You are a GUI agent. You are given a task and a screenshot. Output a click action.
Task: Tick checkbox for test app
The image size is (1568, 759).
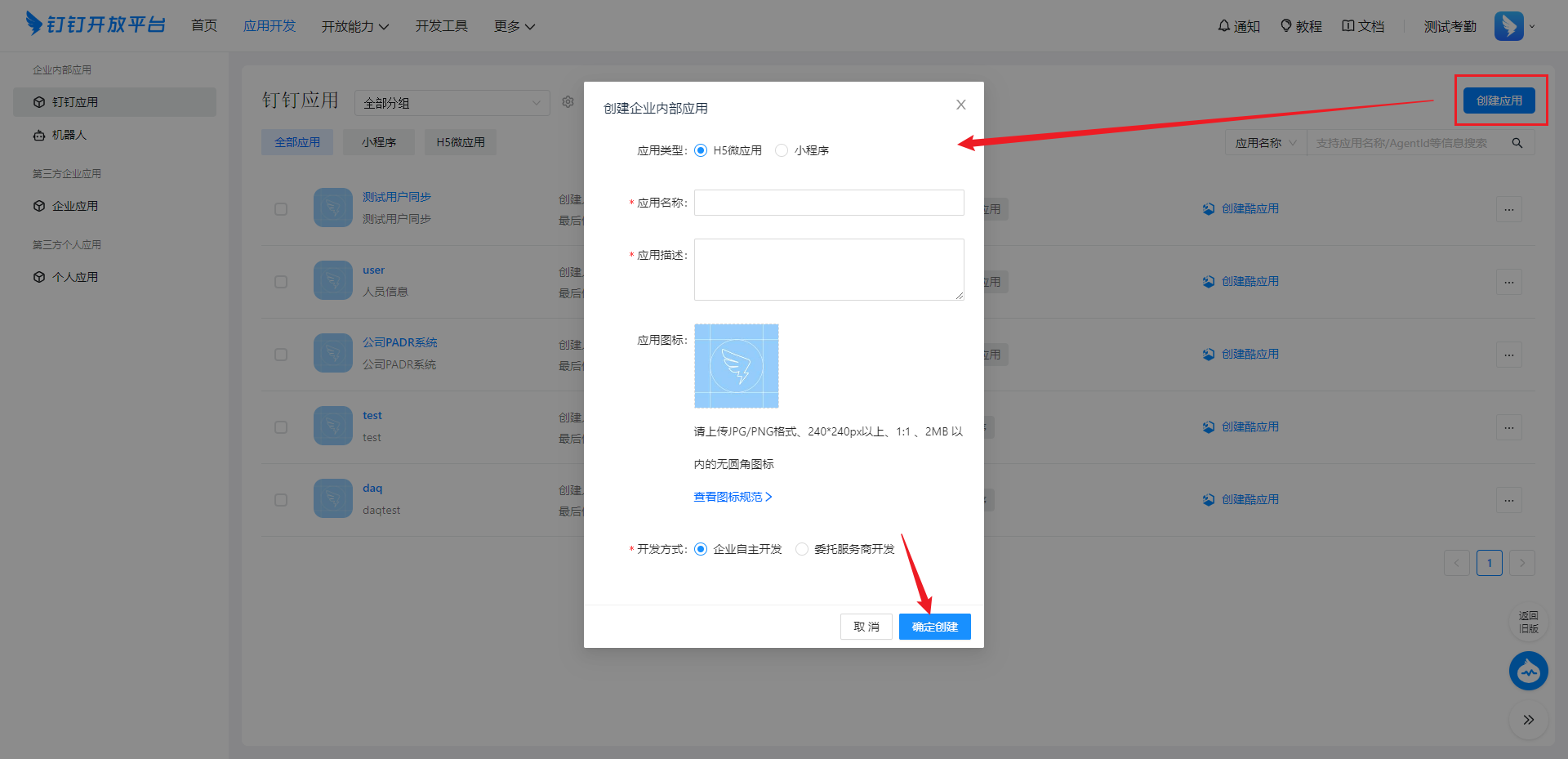pos(281,427)
